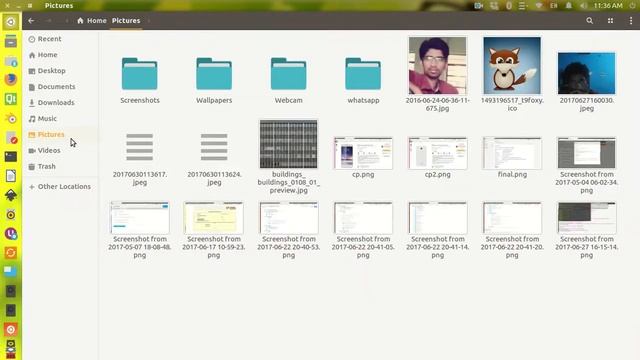This screenshot has height=360, width=640.
Task: Select the 20170630113617.jpeg file icon
Action: (140, 147)
